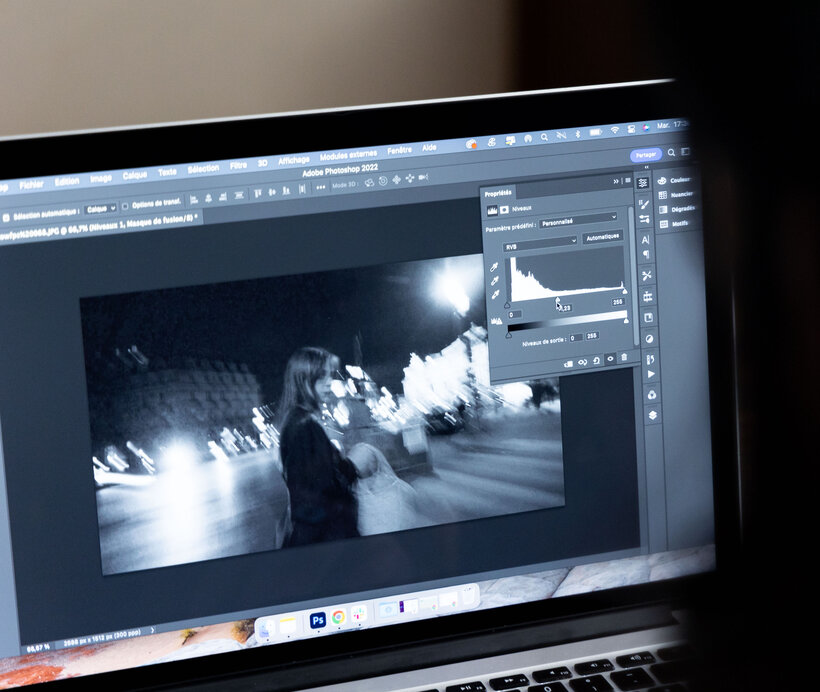Select the black point eyedropper in Niveaux
This screenshot has height=692, width=820.
tap(494, 268)
